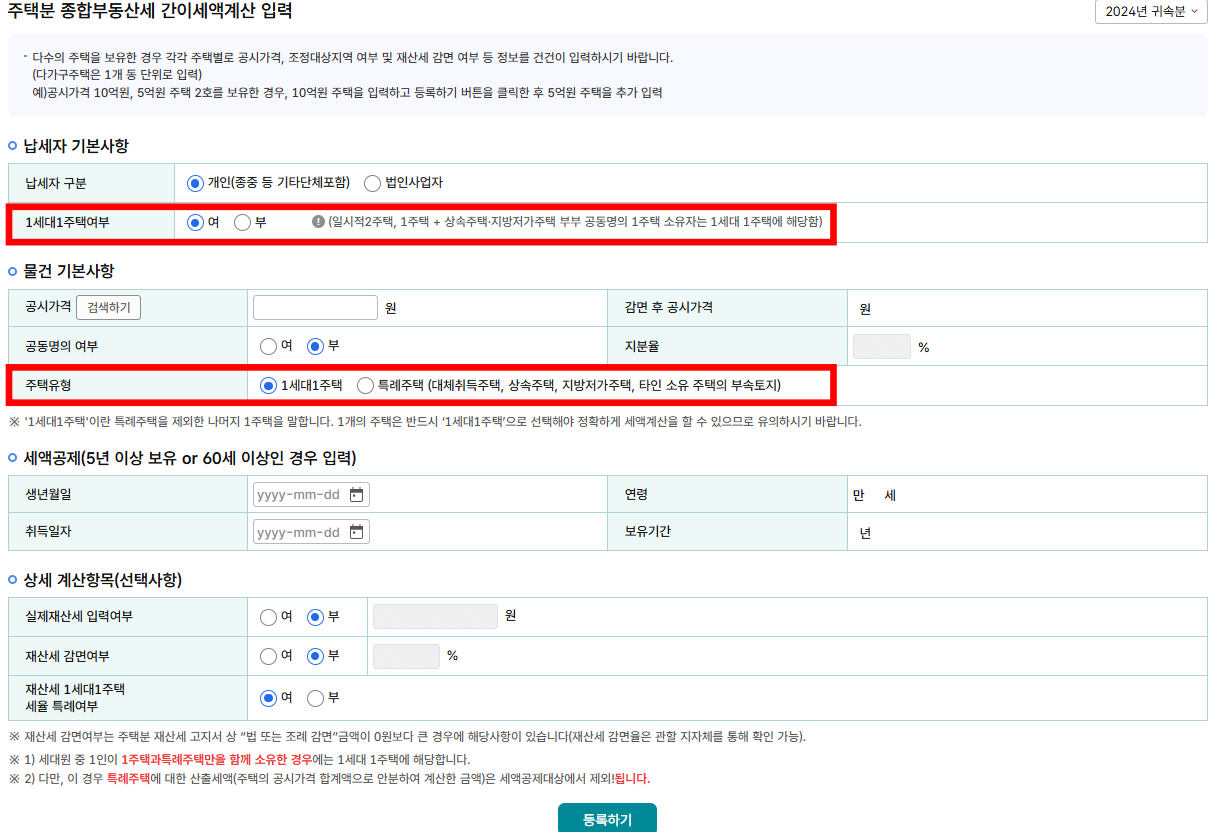Screen dimensions: 1222x832
Task: Select 부 for 재산세 1세대1주택 세율특례여부
Action: (313, 699)
